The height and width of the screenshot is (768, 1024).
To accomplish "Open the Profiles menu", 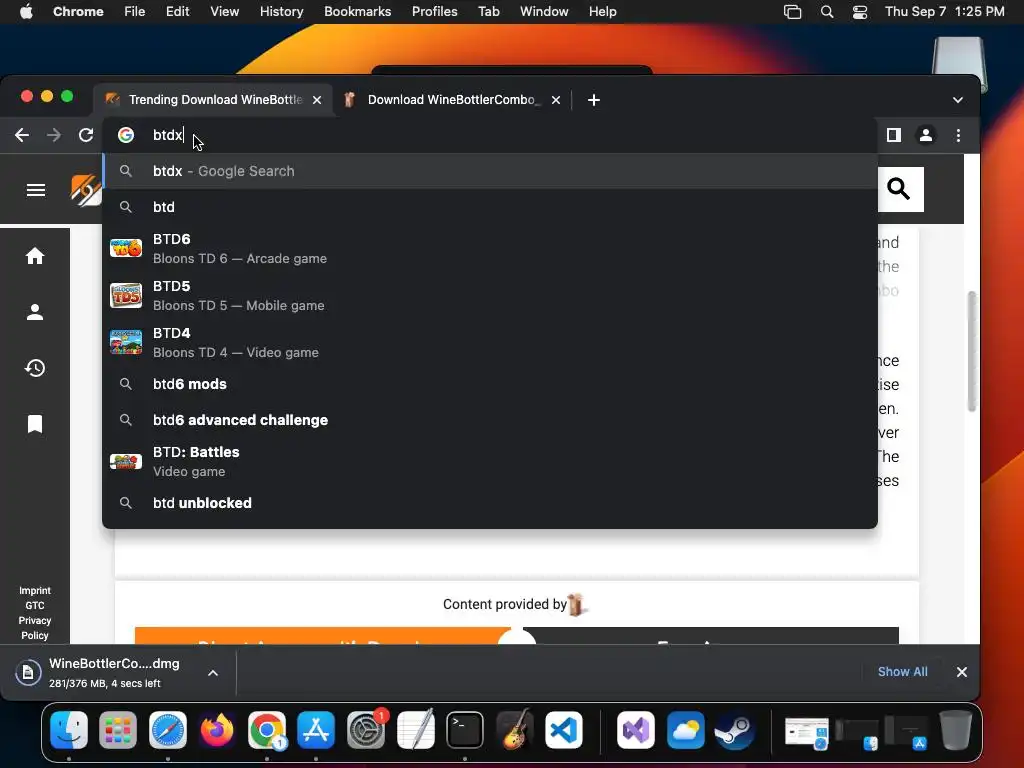I will pos(435,12).
